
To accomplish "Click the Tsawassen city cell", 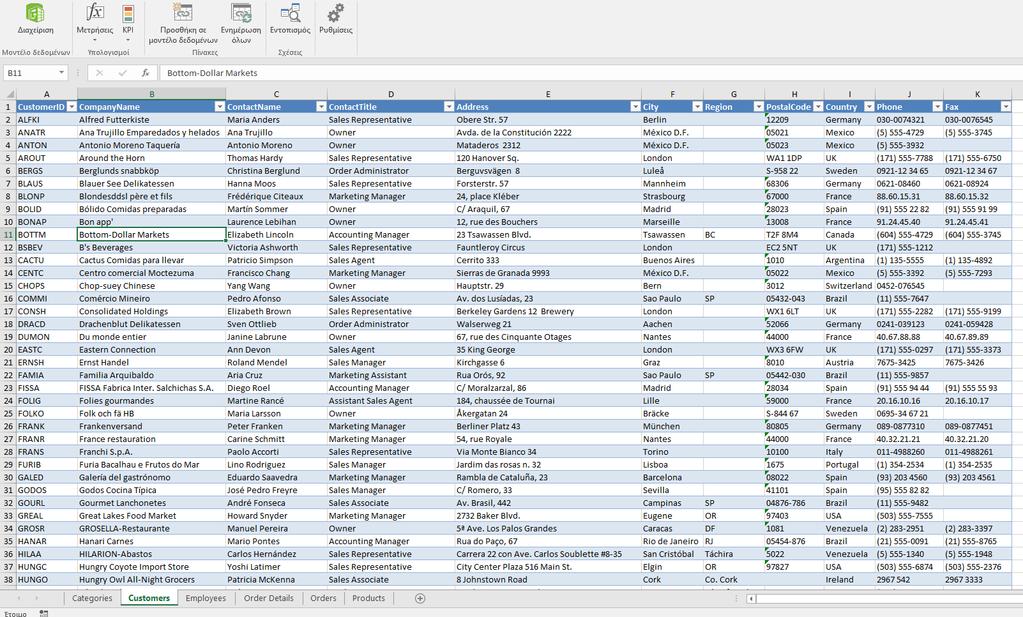I will (672, 235).
